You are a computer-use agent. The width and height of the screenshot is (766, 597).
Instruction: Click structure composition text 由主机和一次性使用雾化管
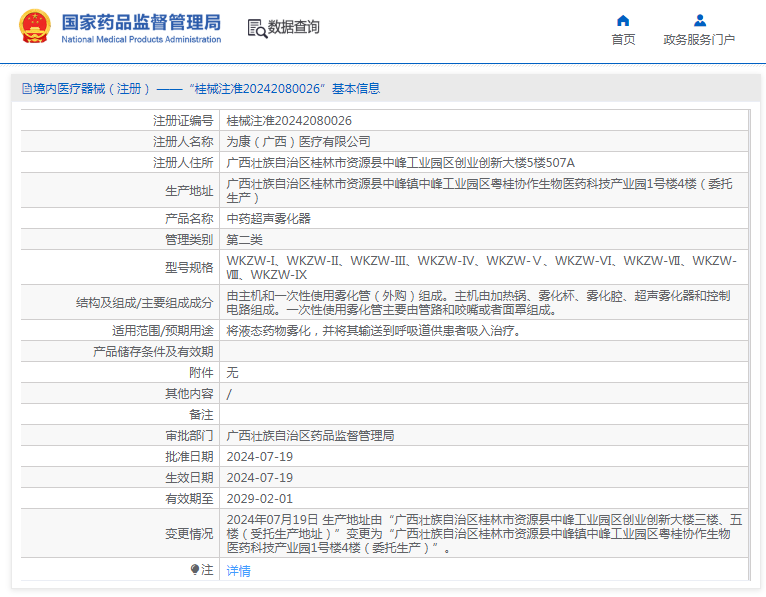479,302
